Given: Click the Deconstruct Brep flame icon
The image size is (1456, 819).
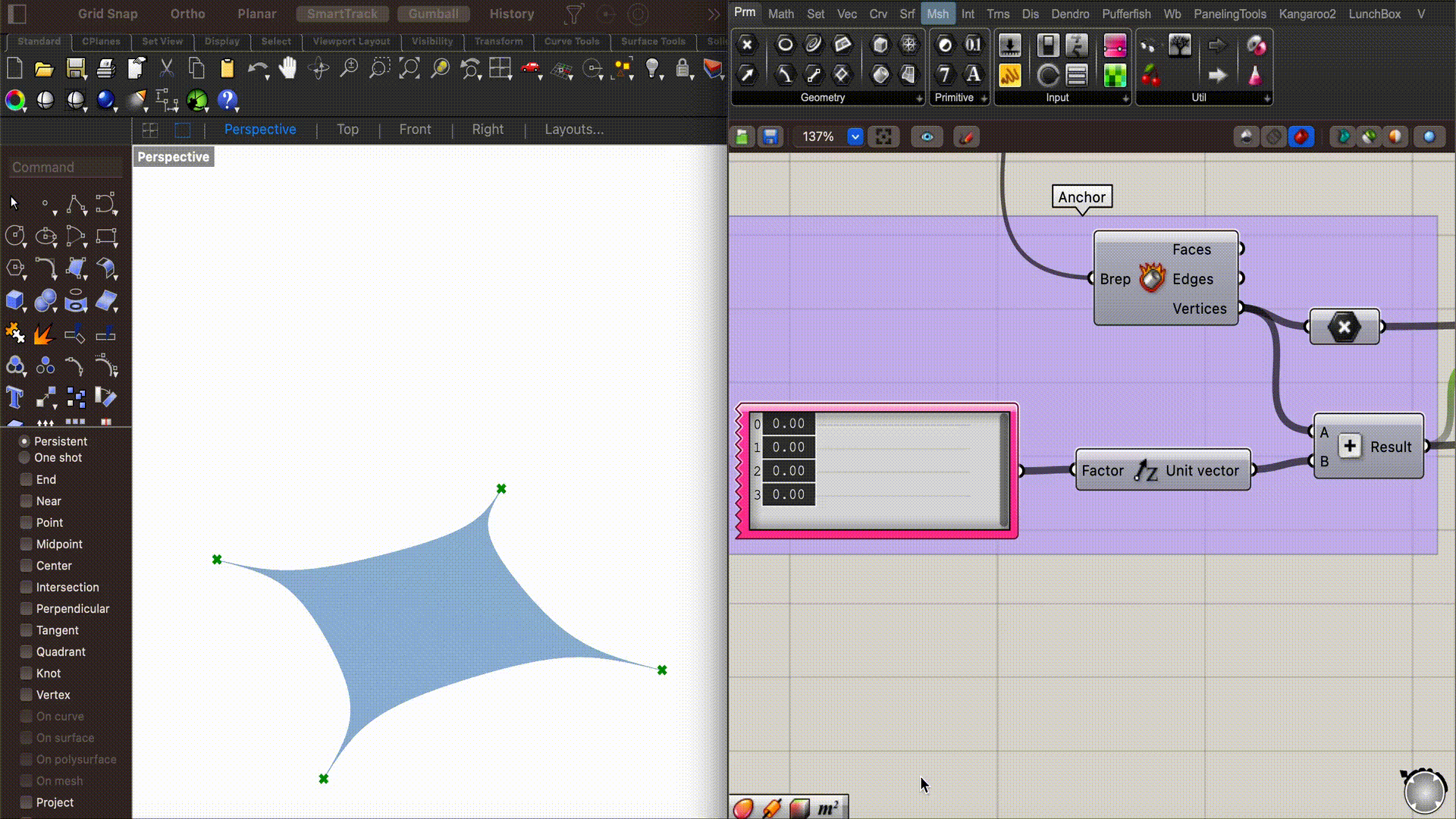Looking at the screenshot, I should click(1151, 278).
